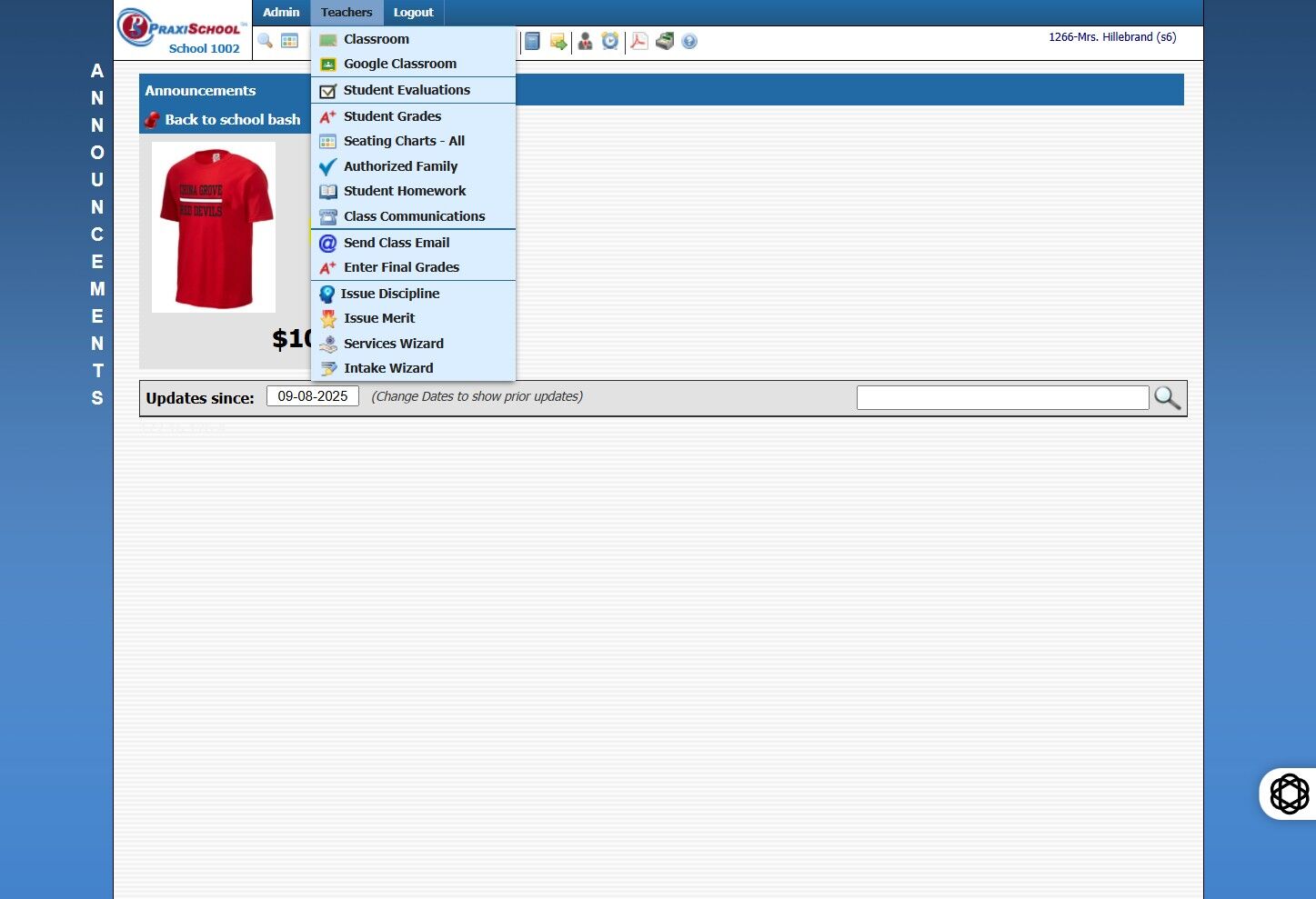This screenshot has width=1316, height=899.
Task: Open help via blue question mark icon
Action: (x=689, y=42)
